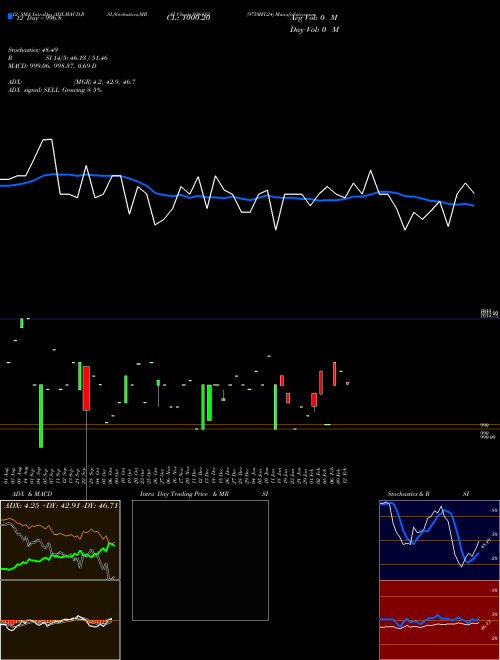Click the 'ADX: 4.25 +DY: 42.91 -DY: 46.71' header
The image size is (500, 660).
pyautogui.click(x=61, y=505)
